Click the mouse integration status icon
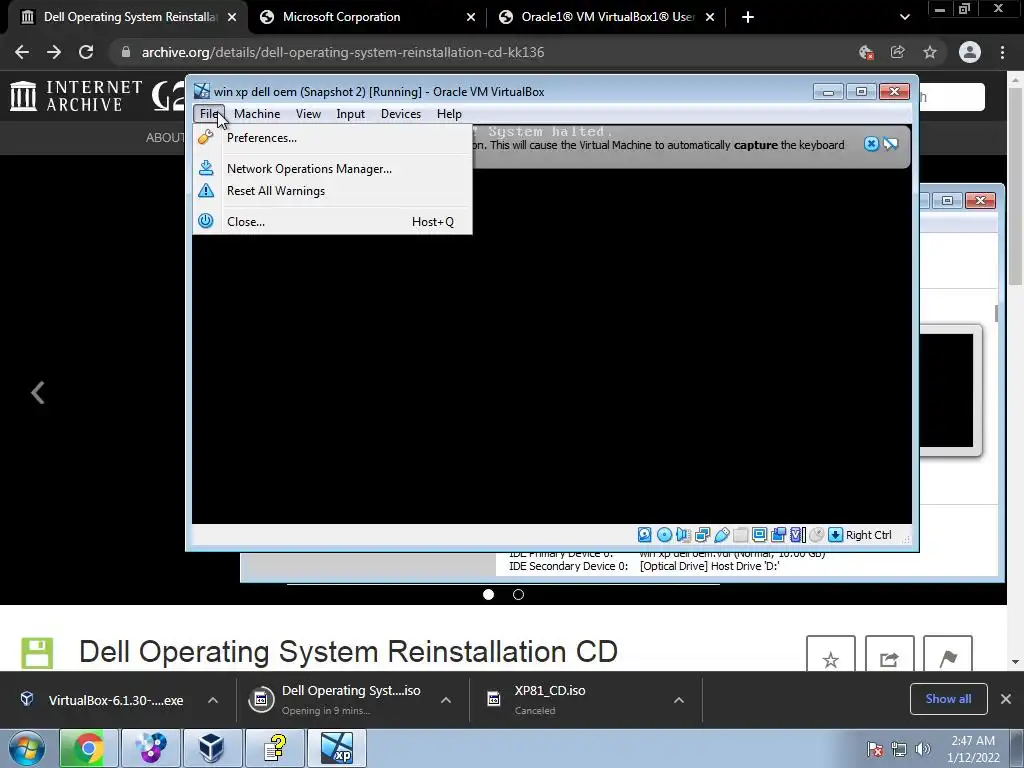The width and height of the screenshot is (1024, 768). point(816,535)
